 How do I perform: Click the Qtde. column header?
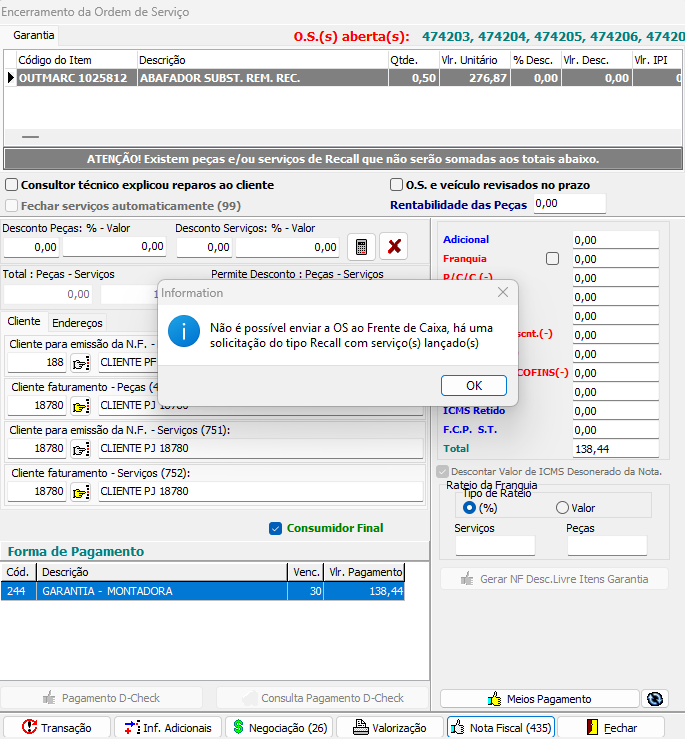pyautogui.click(x=413, y=60)
